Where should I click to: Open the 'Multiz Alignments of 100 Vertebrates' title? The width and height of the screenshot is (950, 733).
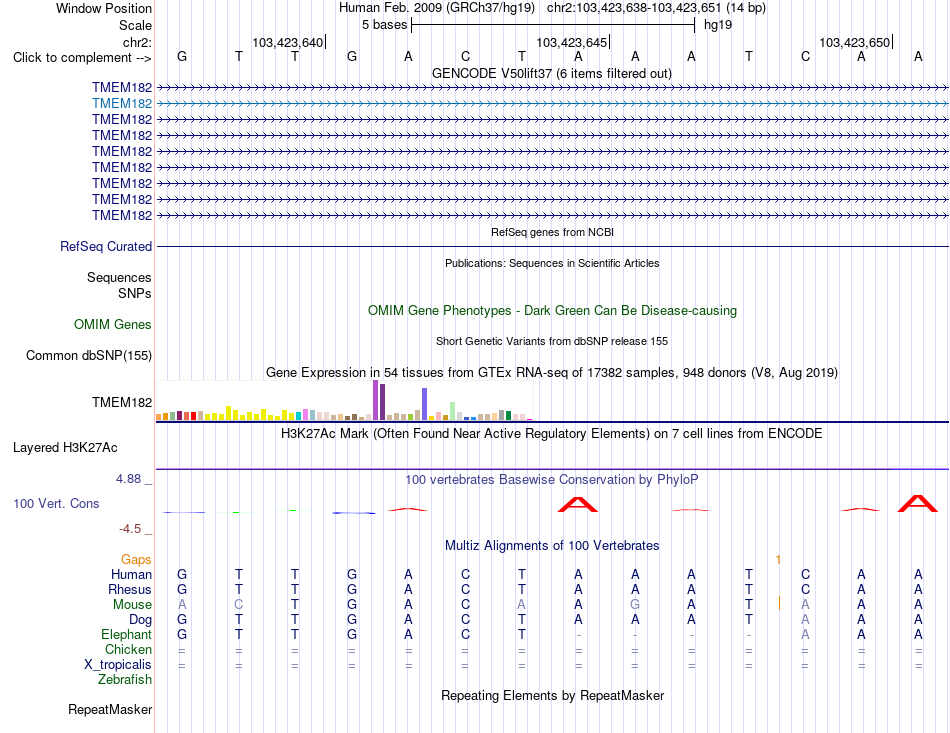(552, 545)
